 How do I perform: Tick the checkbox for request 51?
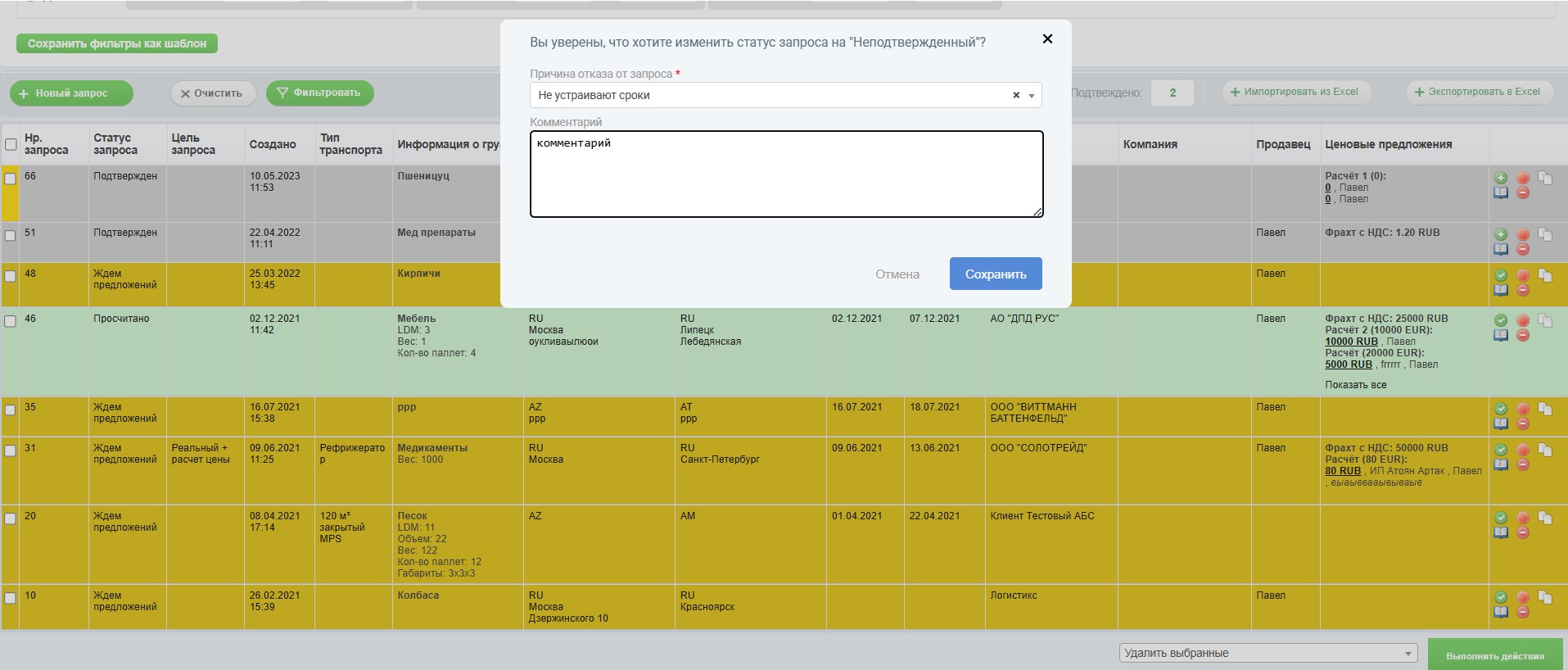(11, 235)
